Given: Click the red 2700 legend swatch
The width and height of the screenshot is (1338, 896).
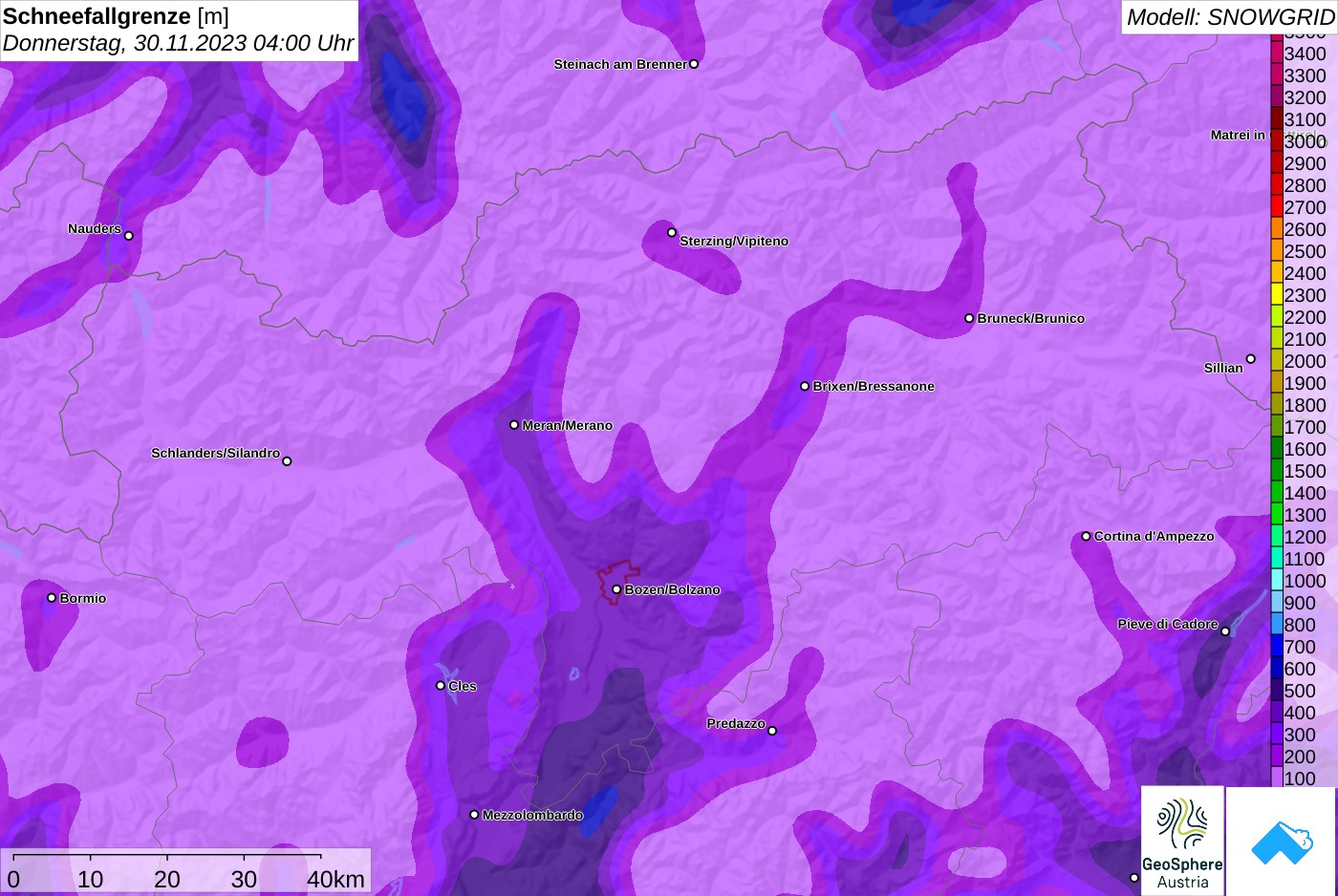Looking at the screenshot, I should pos(1277,207).
